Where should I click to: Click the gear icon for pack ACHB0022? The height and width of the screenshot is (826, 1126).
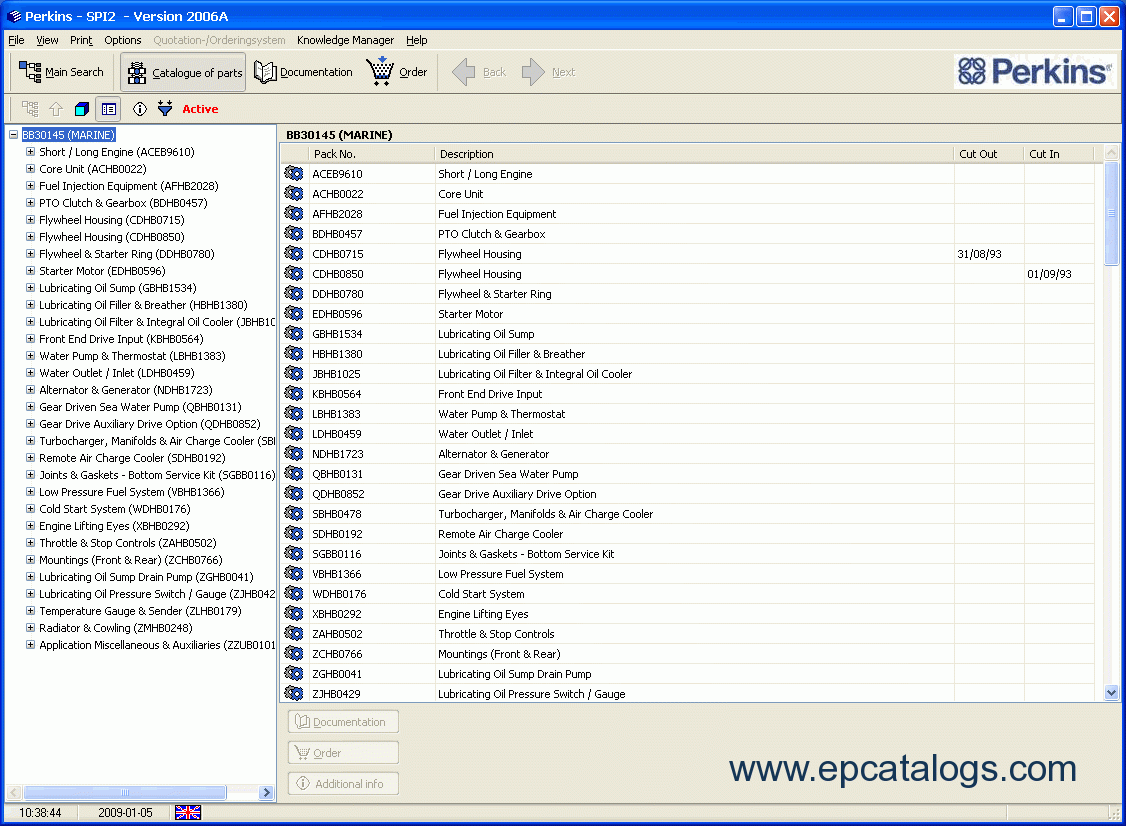294,193
